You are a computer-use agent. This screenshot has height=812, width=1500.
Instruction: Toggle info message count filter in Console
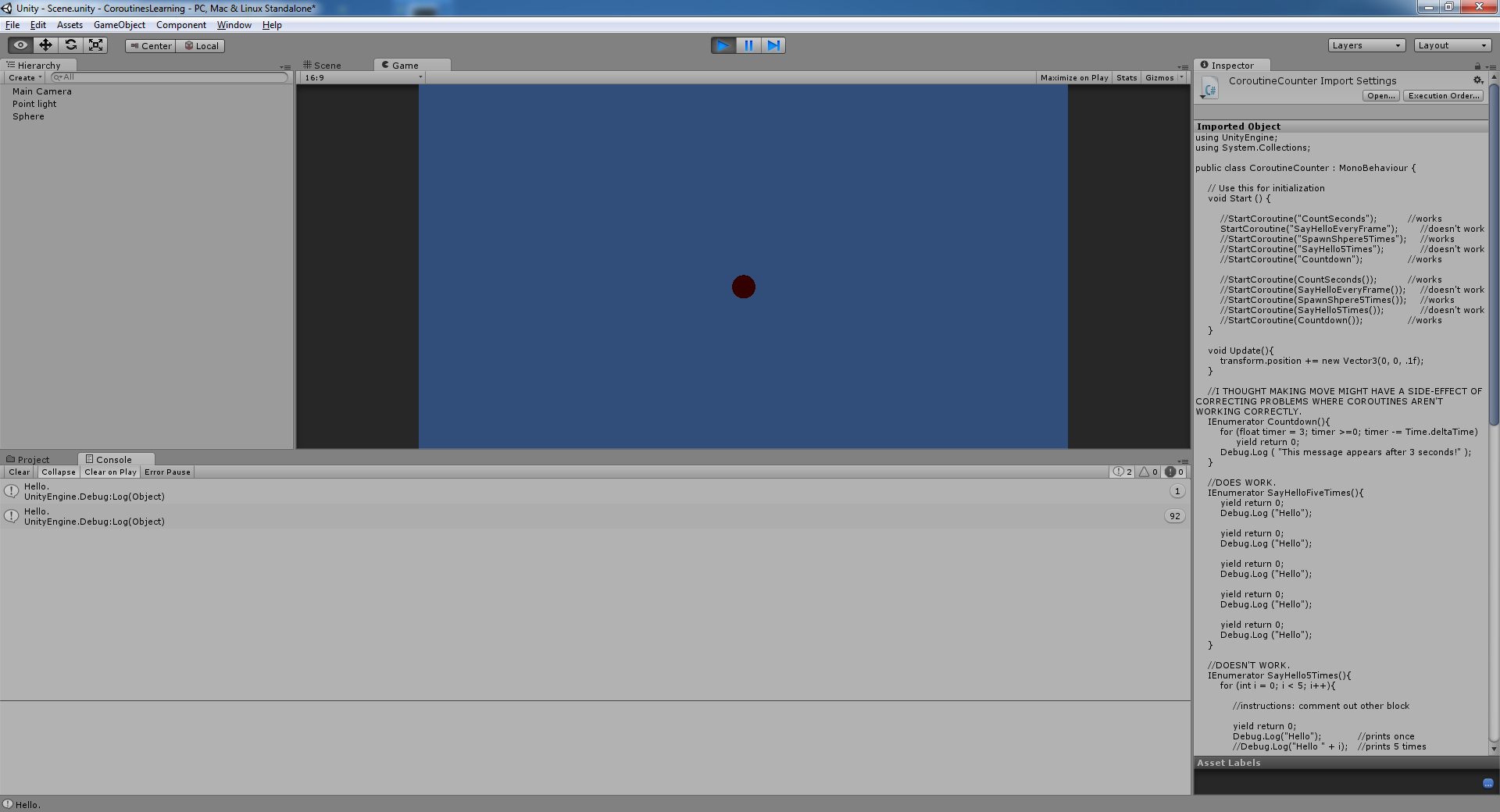click(1123, 472)
